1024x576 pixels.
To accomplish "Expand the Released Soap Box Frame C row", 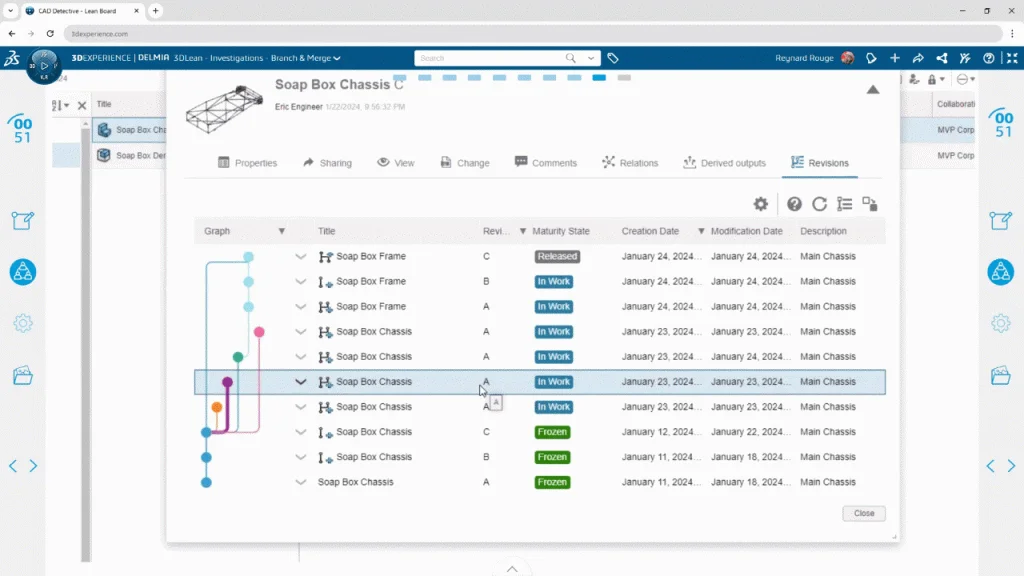I will click(x=301, y=257).
